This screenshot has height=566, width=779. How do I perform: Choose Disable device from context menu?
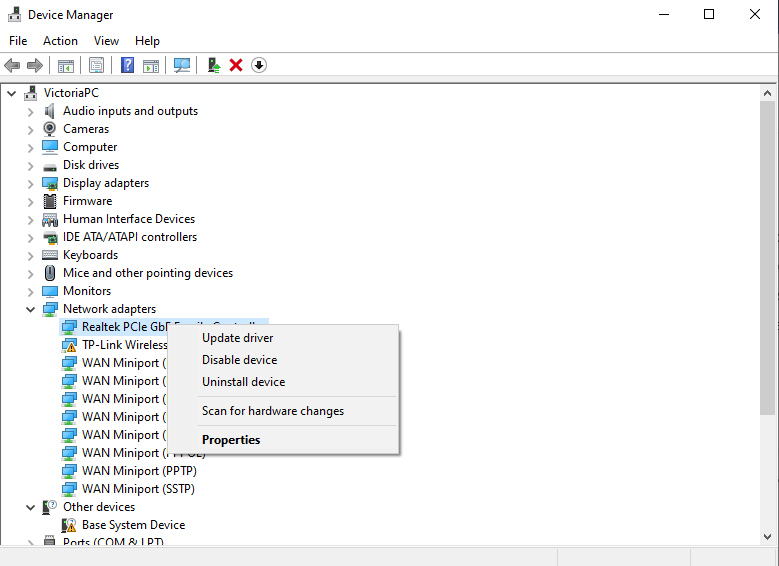tap(283, 360)
